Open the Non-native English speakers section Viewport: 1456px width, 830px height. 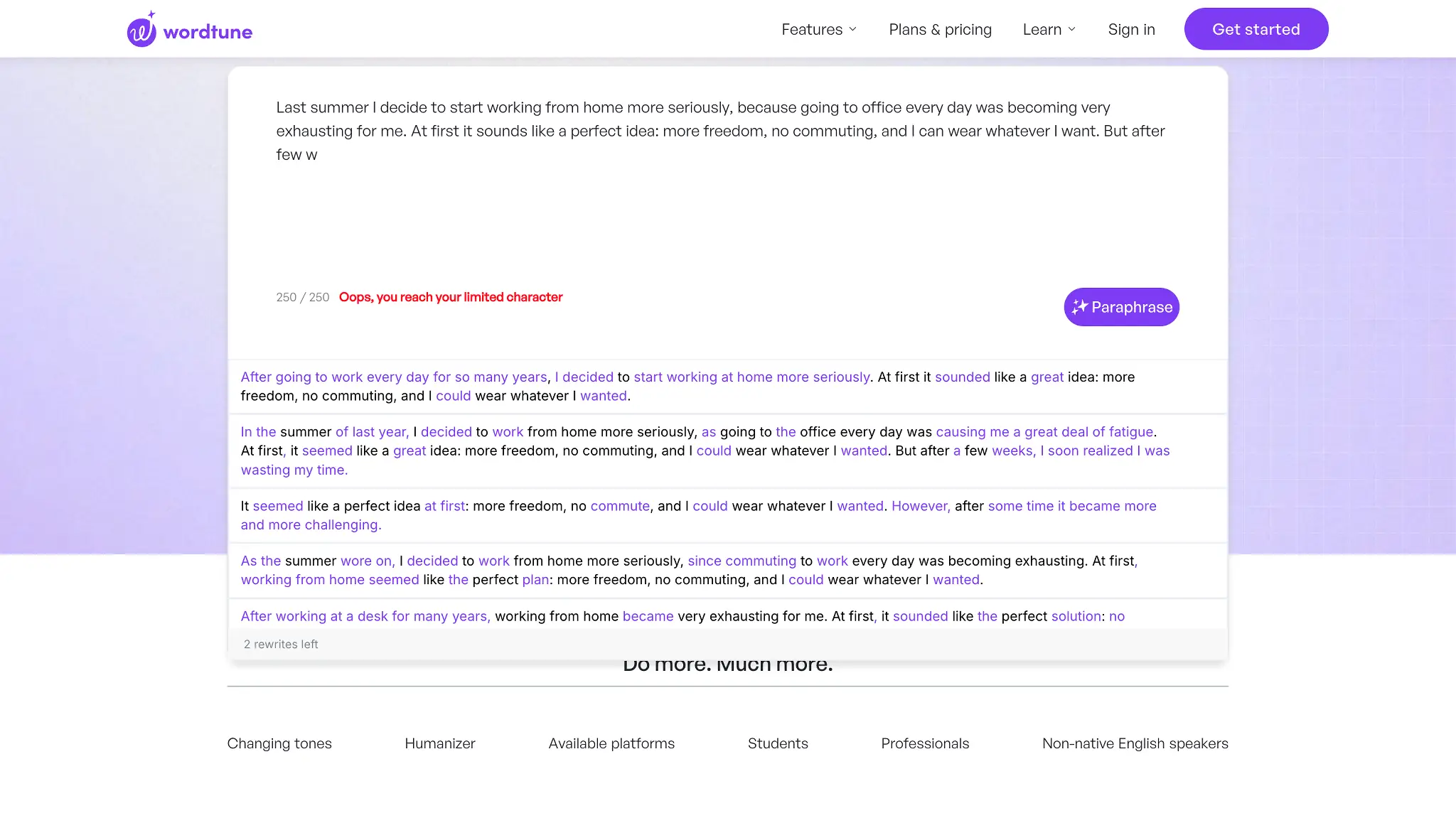click(x=1134, y=743)
